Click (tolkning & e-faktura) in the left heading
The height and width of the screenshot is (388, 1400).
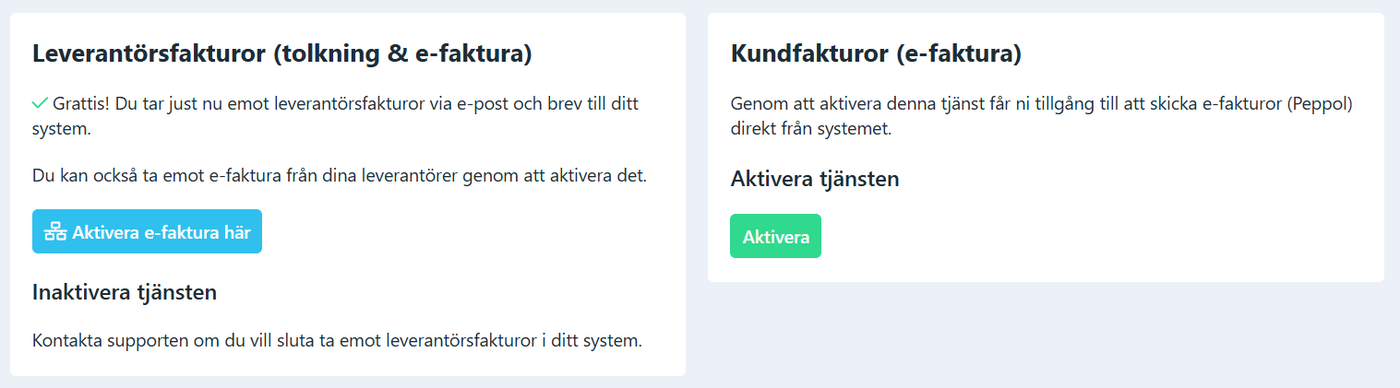click(x=402, y=54)
